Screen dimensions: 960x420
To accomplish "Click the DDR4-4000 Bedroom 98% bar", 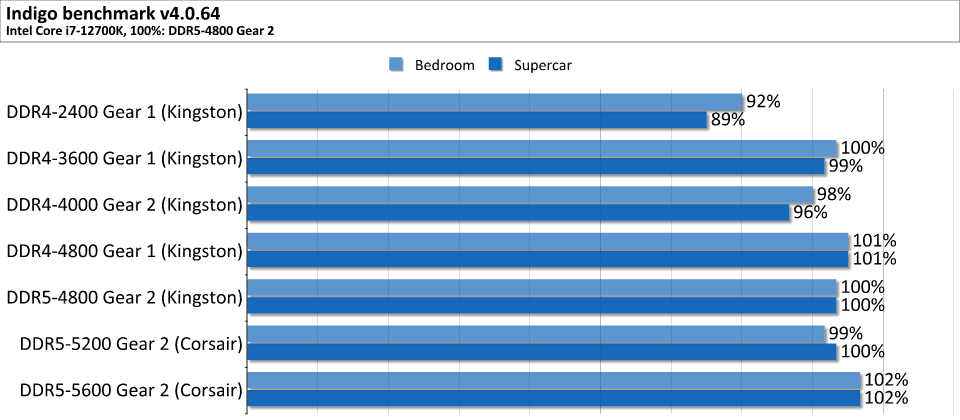I will (x=530, y=195).
